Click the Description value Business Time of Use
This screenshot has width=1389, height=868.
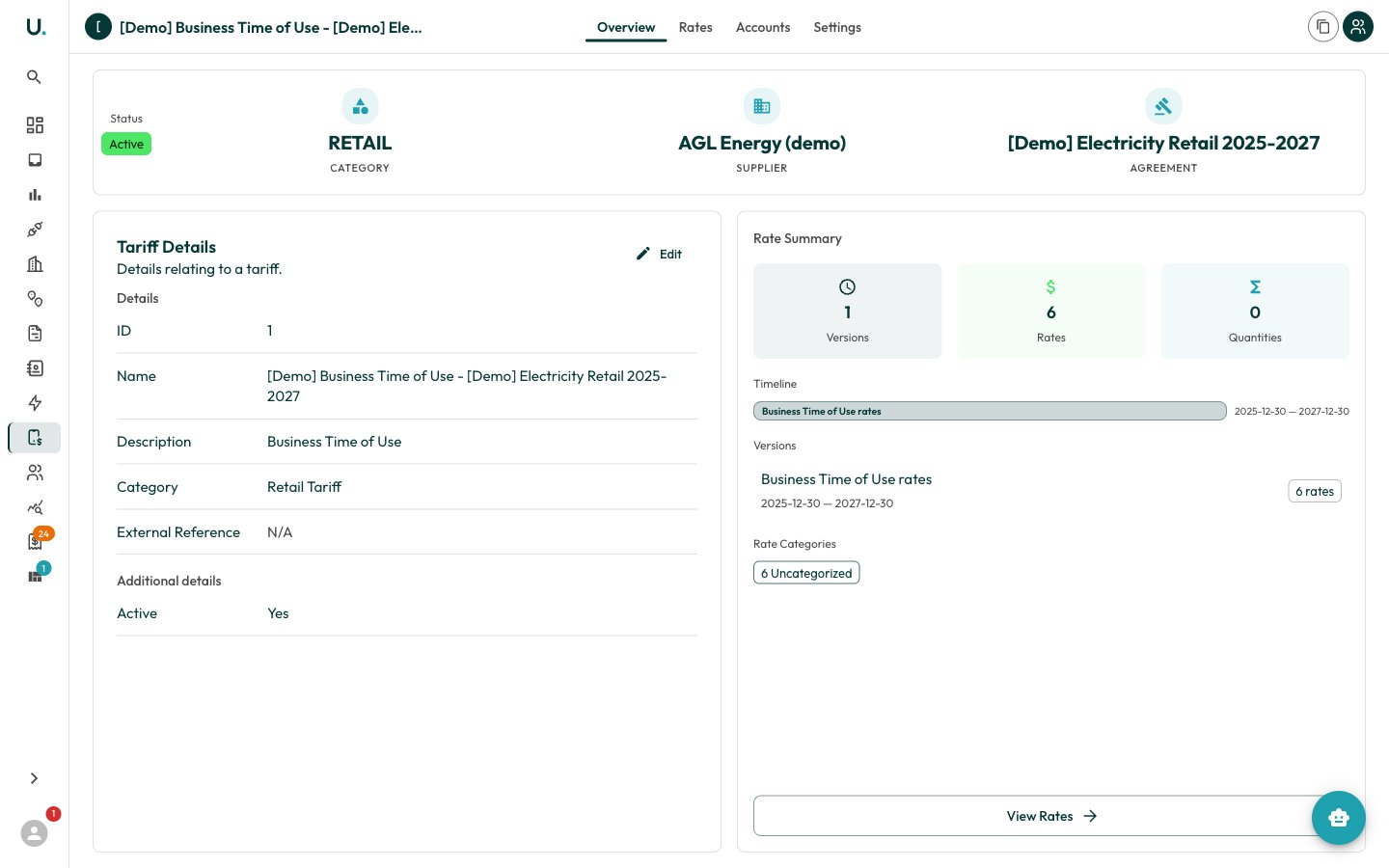[x=334, y=442]
